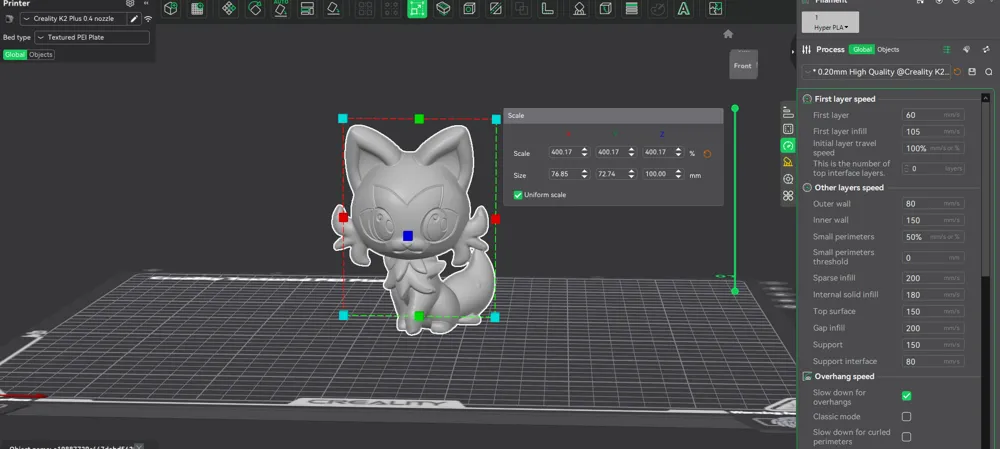Click the Y size stepper arrows
The height and width of the screenshot is (449, 1000).
pyautogui.click(x=631, y=174)
